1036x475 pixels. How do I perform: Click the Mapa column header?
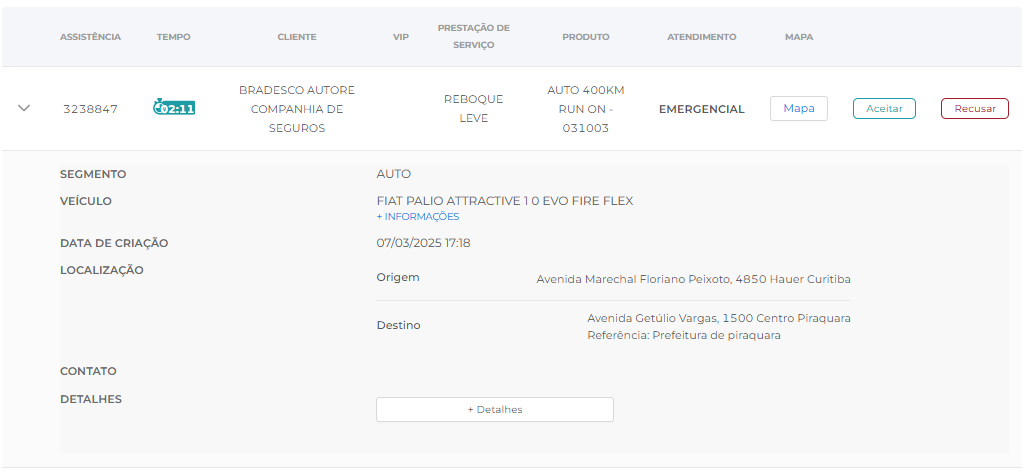click(x=798, y=37)
